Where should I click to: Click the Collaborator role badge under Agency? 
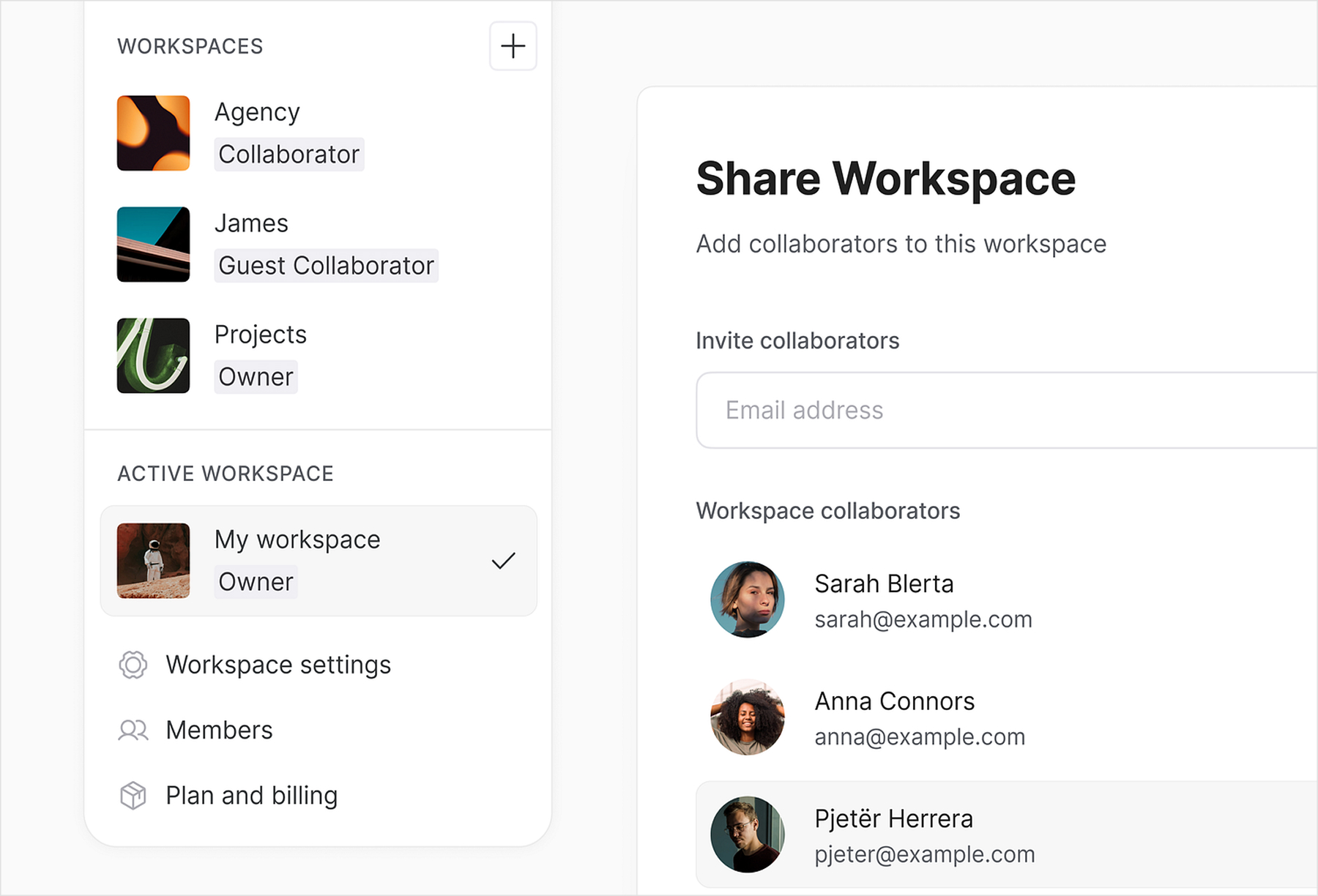click(x=289, y=154)
